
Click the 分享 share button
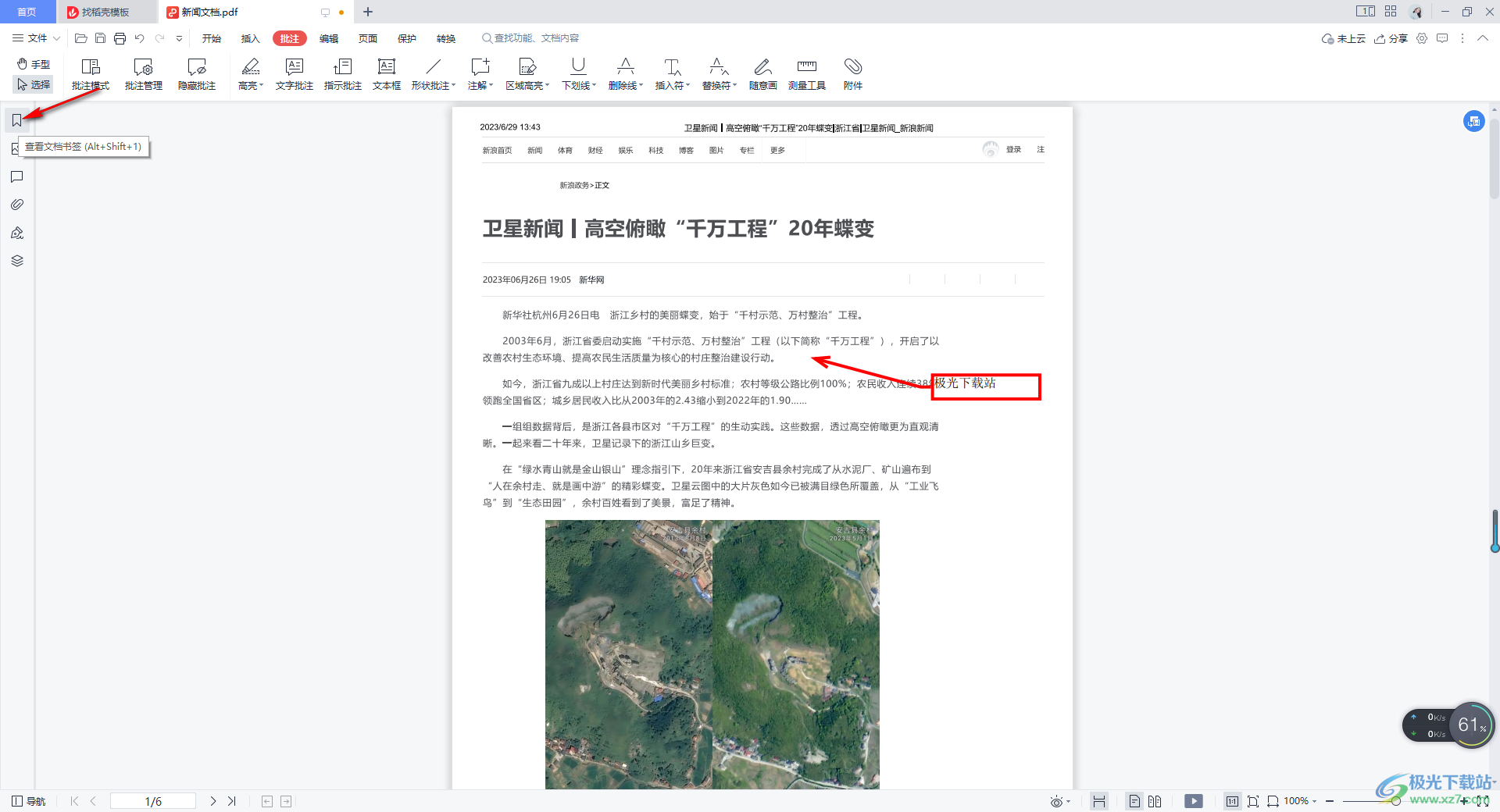(1391, 38)
